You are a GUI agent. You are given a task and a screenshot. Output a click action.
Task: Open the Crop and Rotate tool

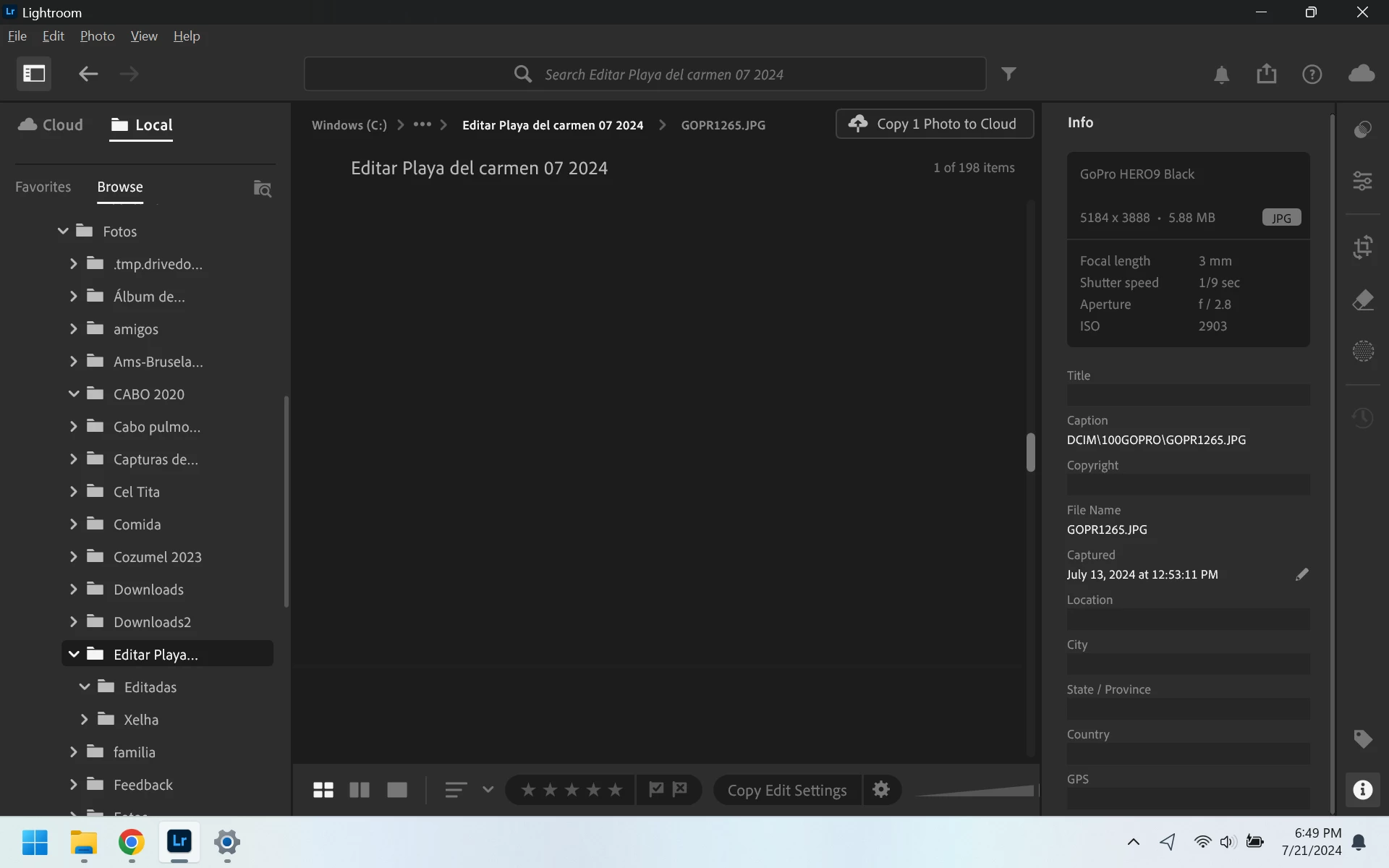(1363, 247)
